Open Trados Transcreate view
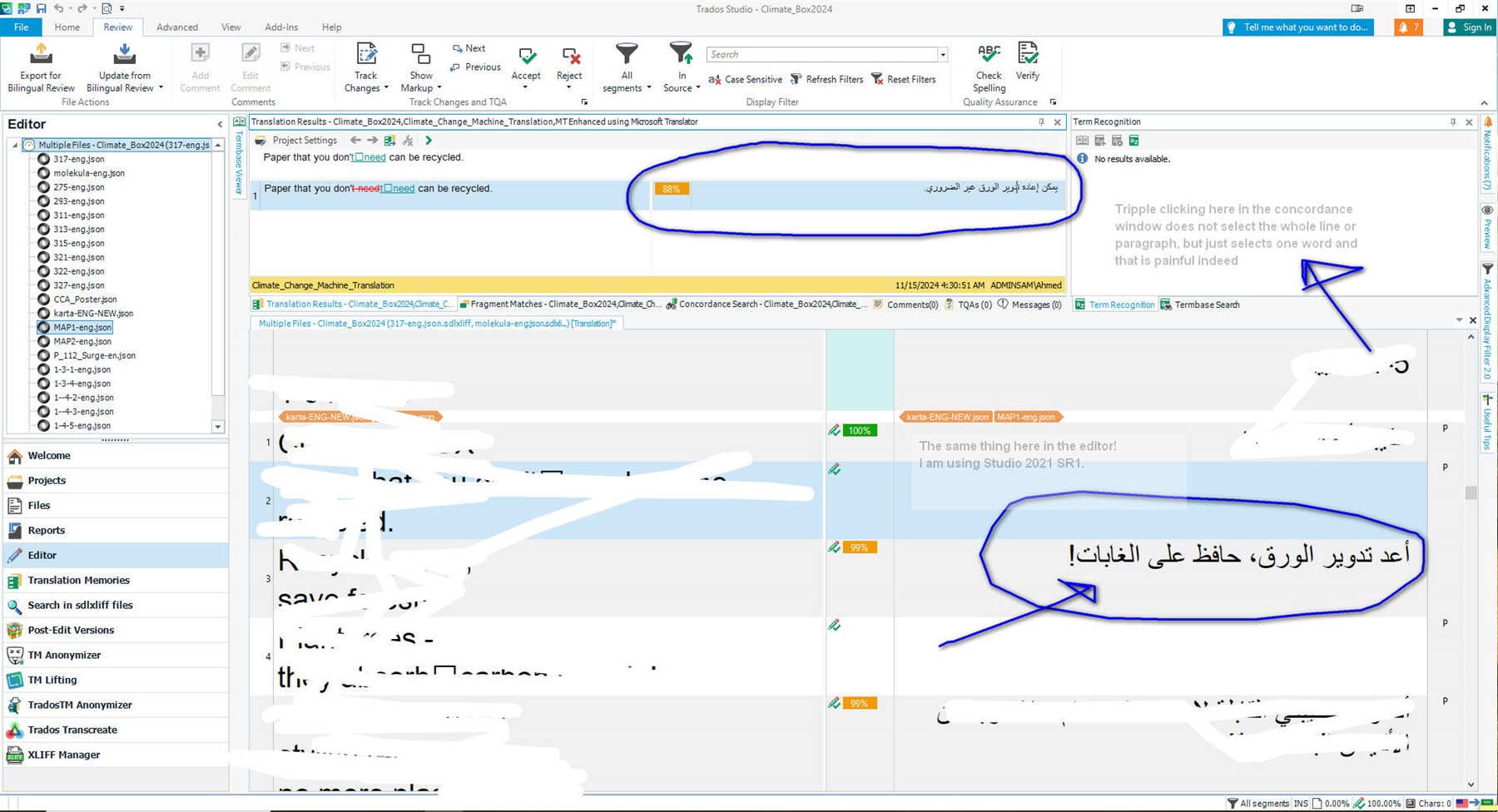The width and height of the screenshot is (1498, 812). (116, 730)
